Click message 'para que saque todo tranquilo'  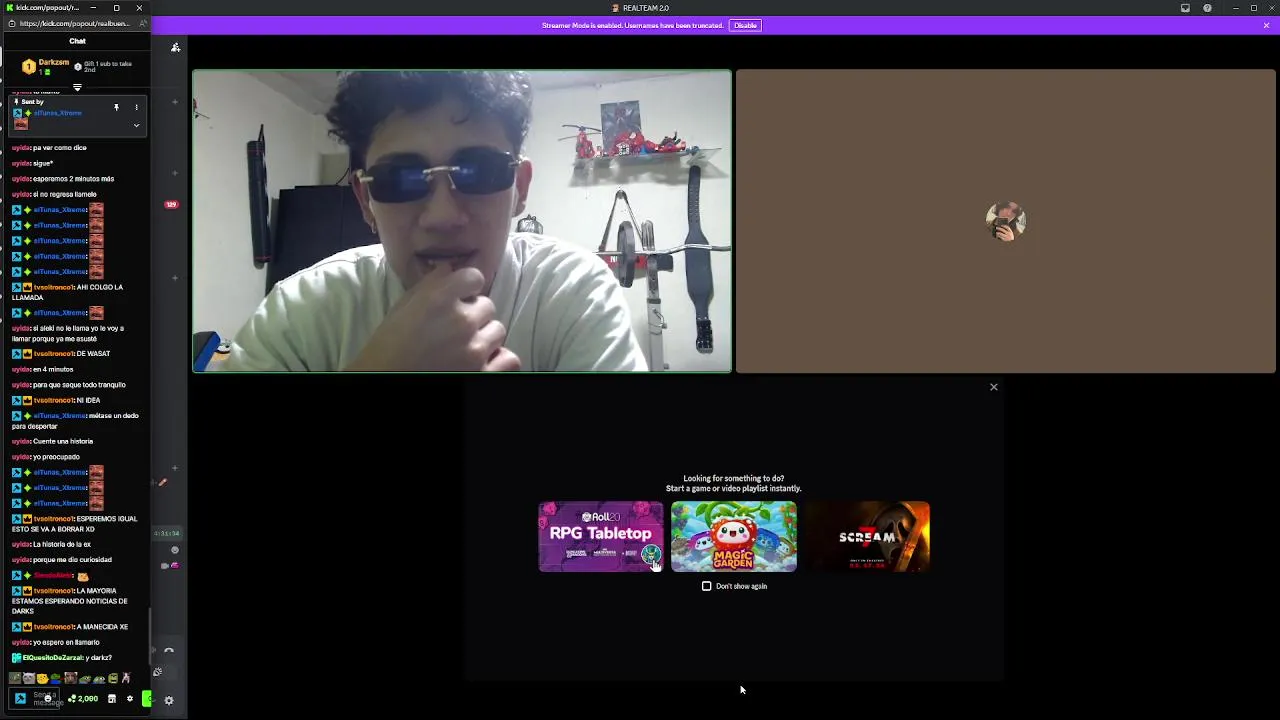pos(79,385)
